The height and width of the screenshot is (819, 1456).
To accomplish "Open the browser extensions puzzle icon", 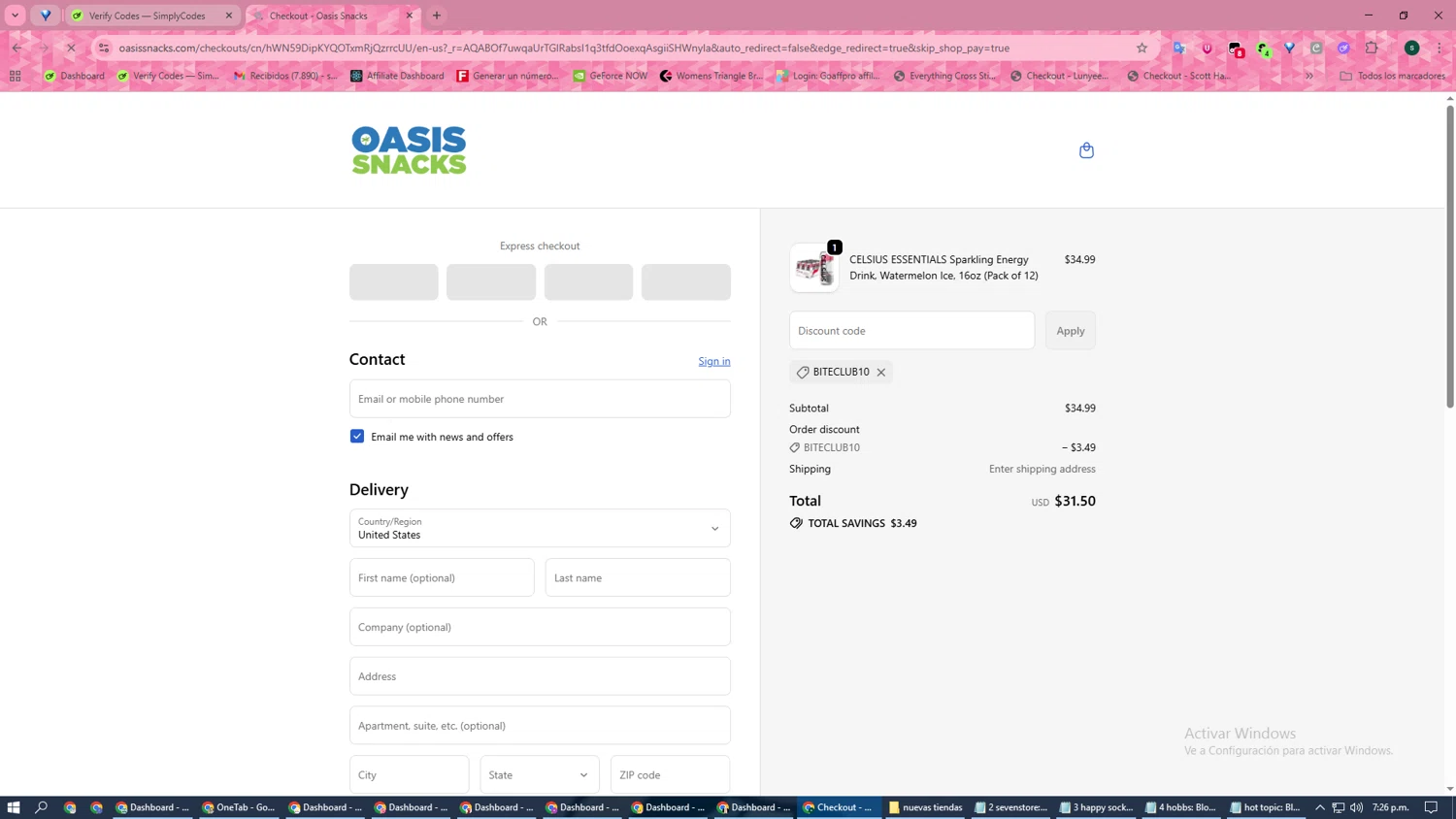I will (1372, 48).
